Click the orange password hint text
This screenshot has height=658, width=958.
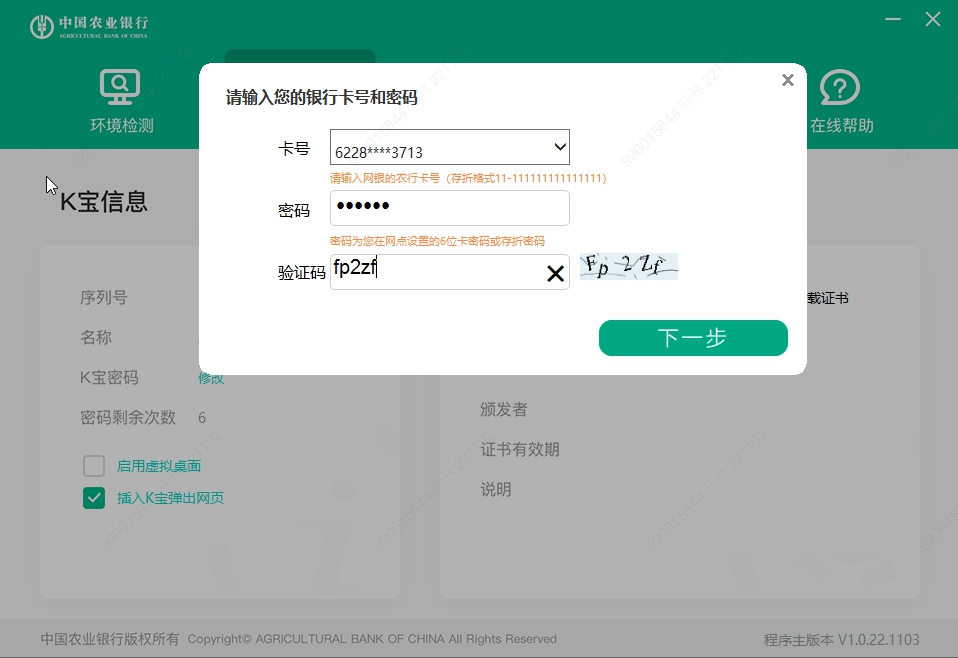click(437, 241)
